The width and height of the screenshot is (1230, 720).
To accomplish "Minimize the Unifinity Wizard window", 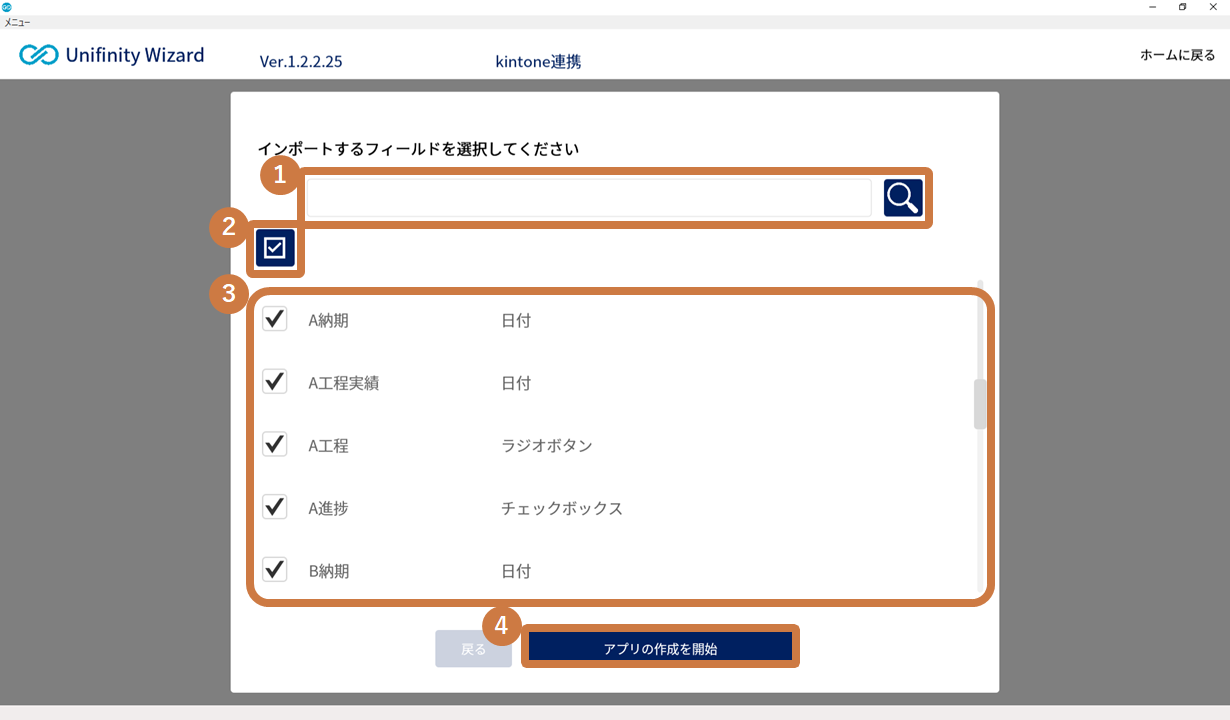I will pos(1151,7).
